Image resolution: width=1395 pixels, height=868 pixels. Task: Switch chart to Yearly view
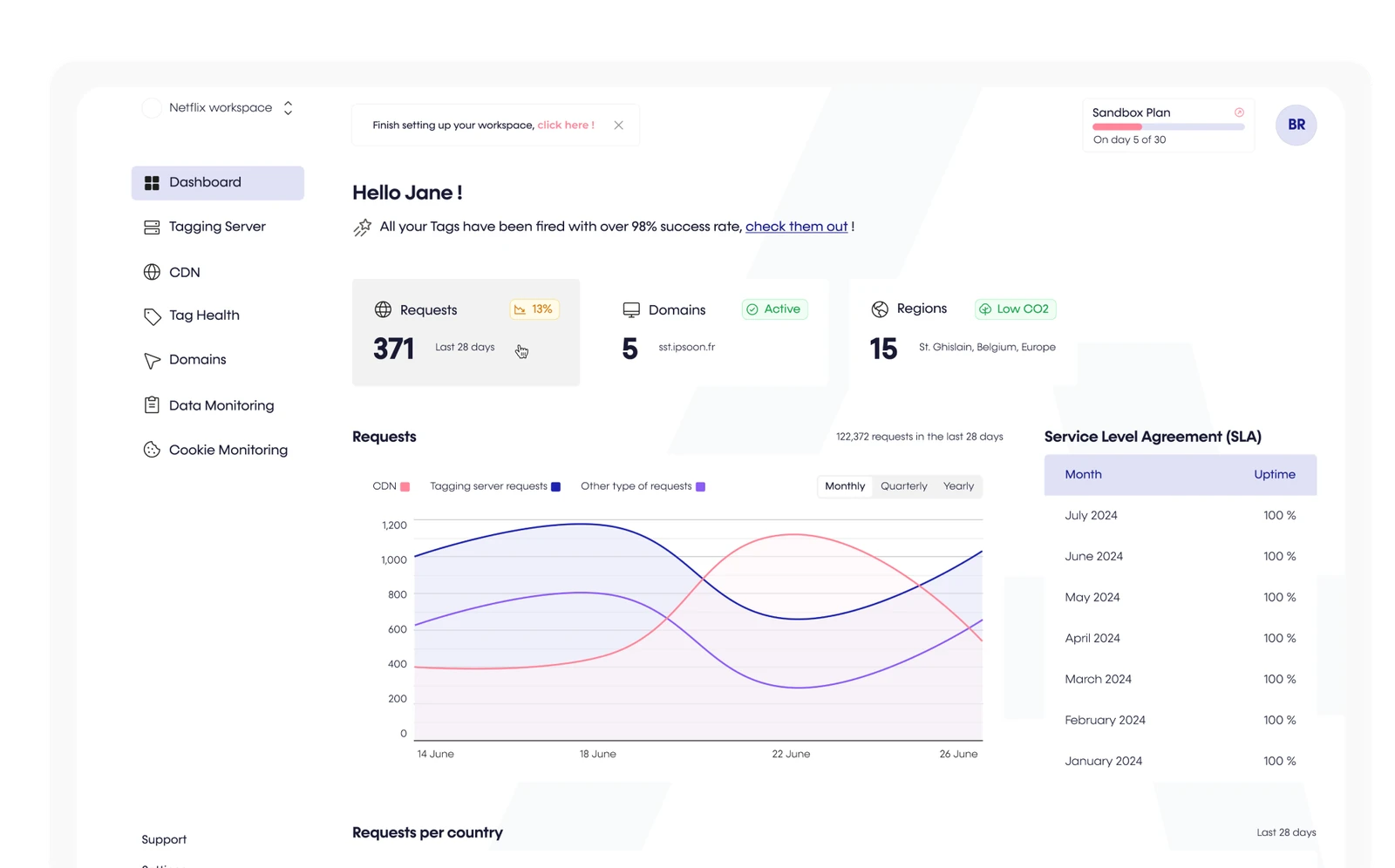click(x=958, y=486)
